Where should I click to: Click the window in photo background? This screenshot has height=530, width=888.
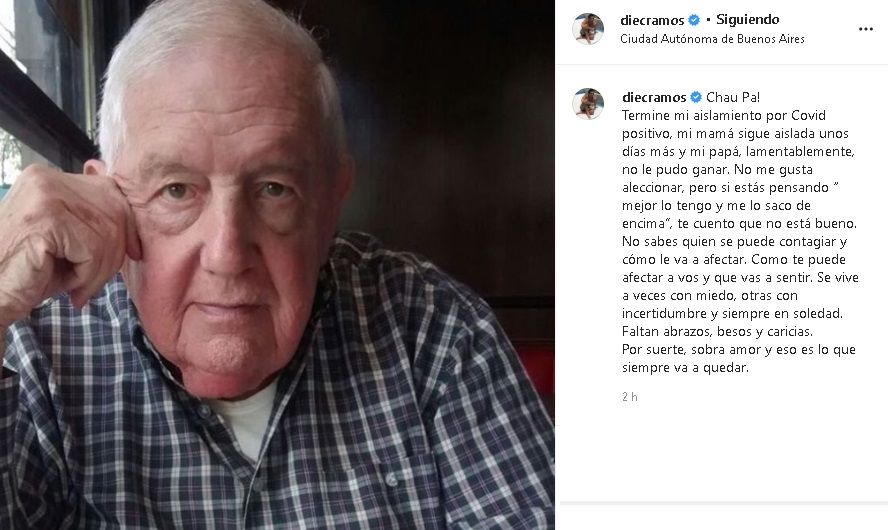point(34,85)
